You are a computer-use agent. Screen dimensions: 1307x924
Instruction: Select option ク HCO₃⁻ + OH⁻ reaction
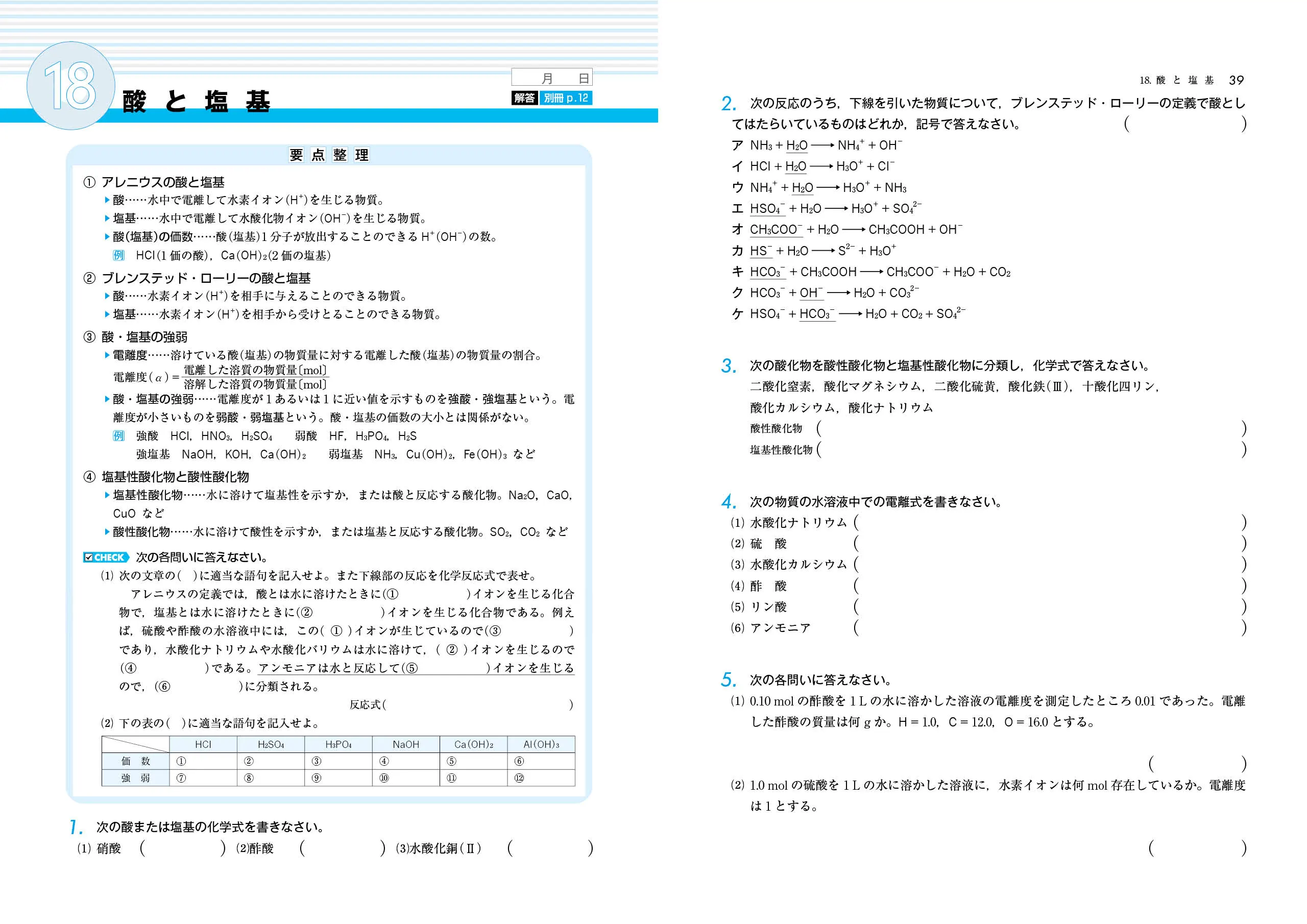click(826, 293)
